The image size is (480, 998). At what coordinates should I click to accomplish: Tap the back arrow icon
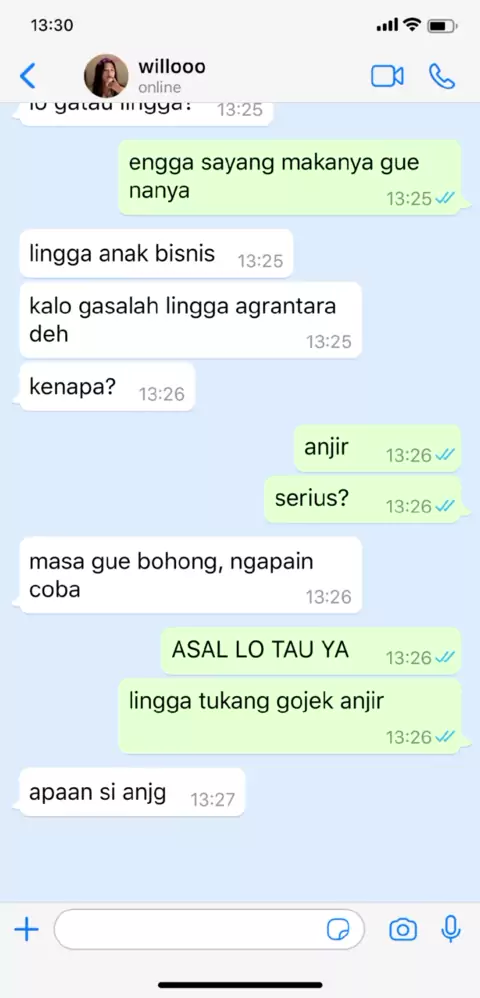click(28, 76)
